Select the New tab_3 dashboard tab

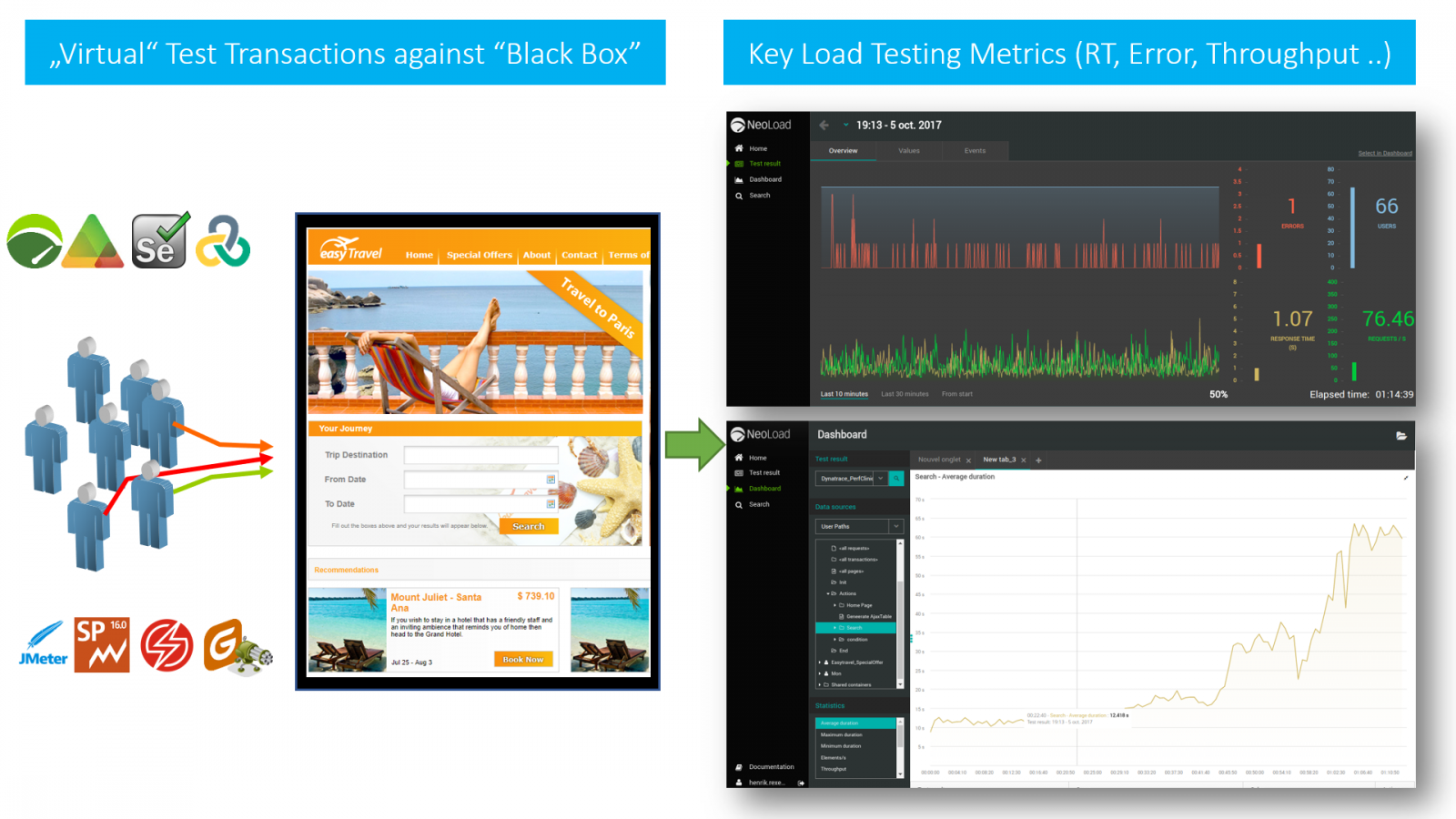pyautogui.click(x=999, y=460)
